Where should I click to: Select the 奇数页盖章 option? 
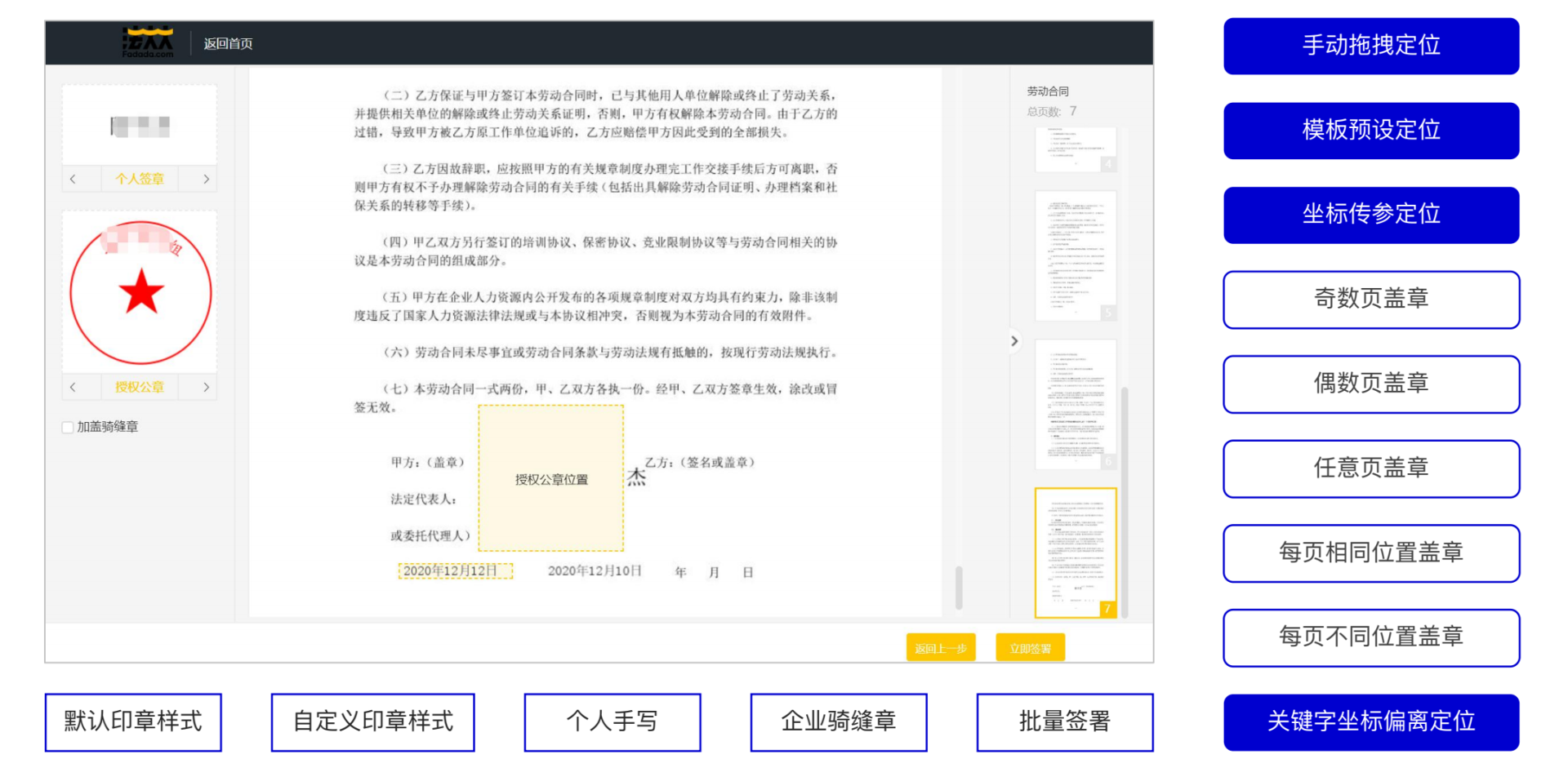coord(1371,300)
